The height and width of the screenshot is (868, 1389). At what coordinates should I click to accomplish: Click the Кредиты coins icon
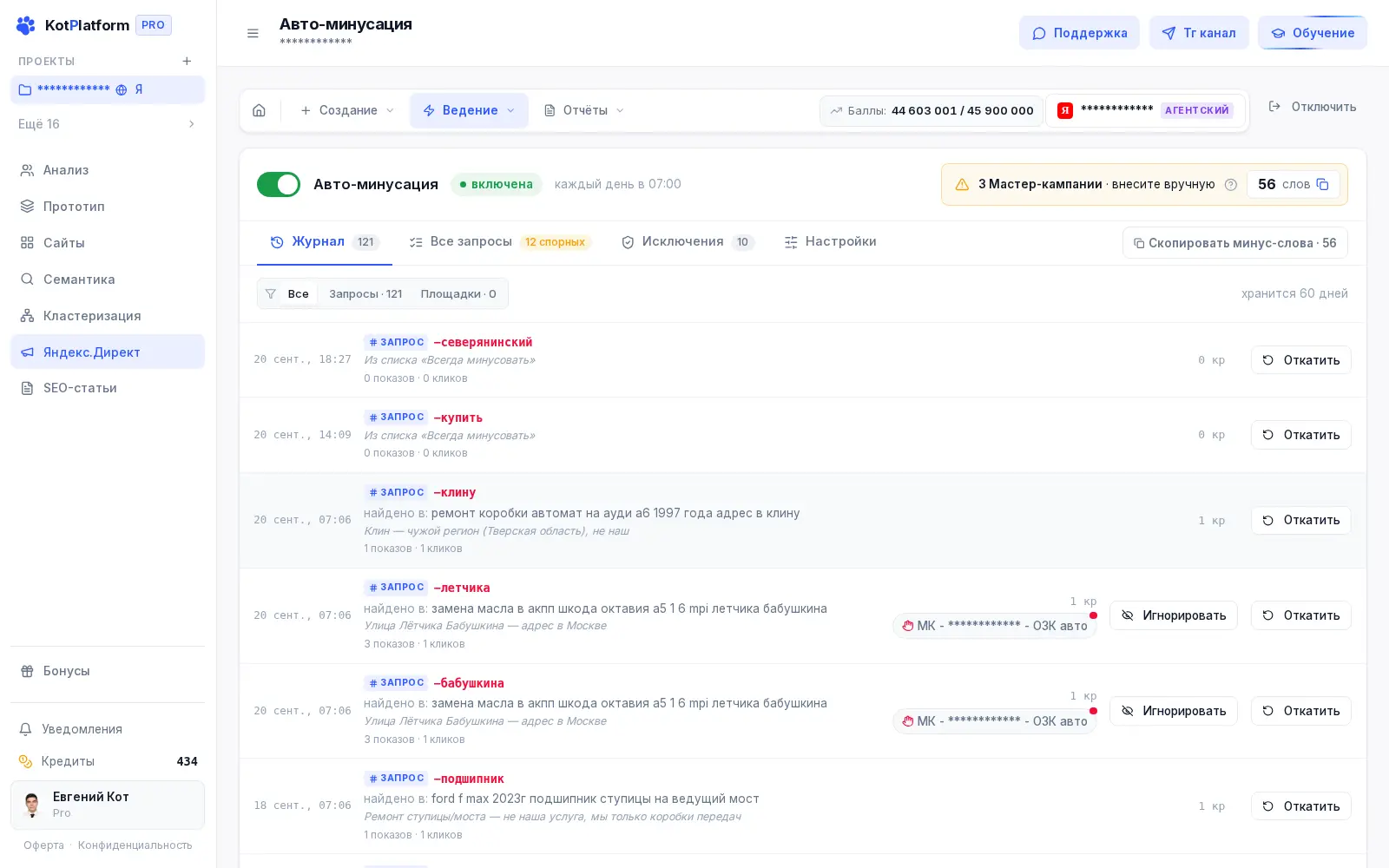[26, 761]
